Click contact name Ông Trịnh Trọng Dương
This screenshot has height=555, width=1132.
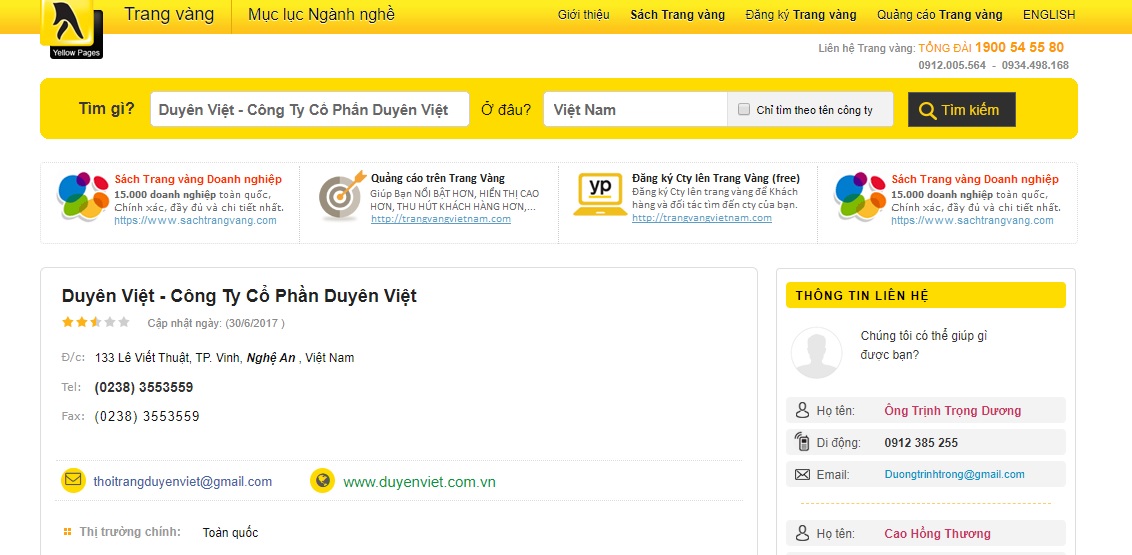pyautogui.click(x=952, y=411)
